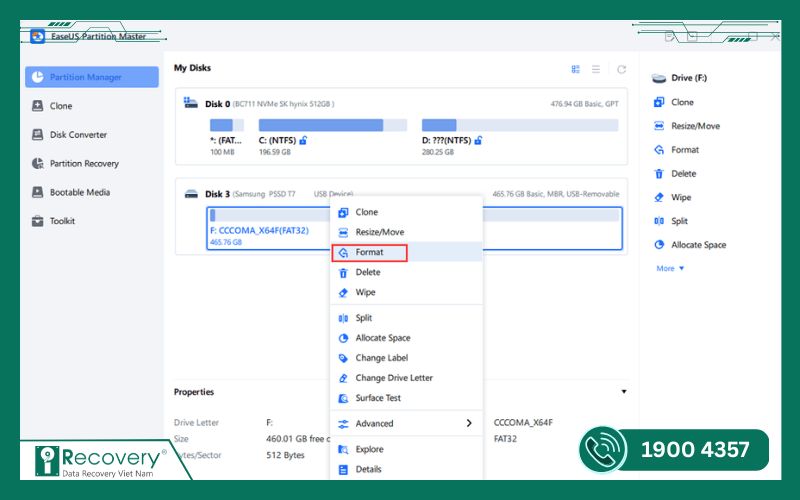Select the C: (NTFS) partition bar

tap(333, 125)
